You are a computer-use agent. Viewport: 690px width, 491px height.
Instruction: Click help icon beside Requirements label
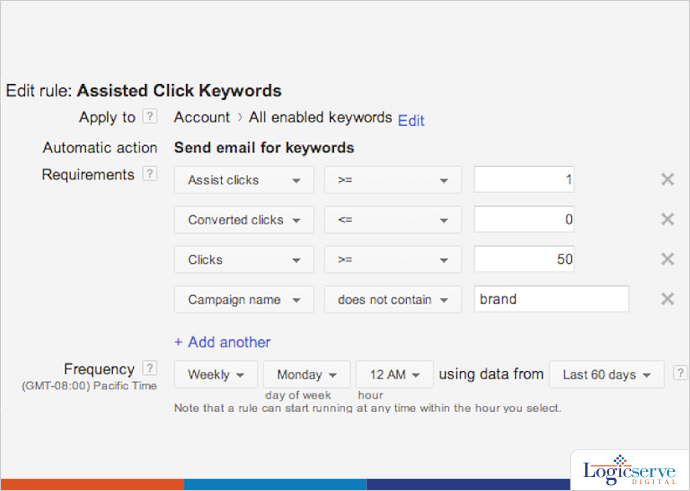tap(150, 174)
